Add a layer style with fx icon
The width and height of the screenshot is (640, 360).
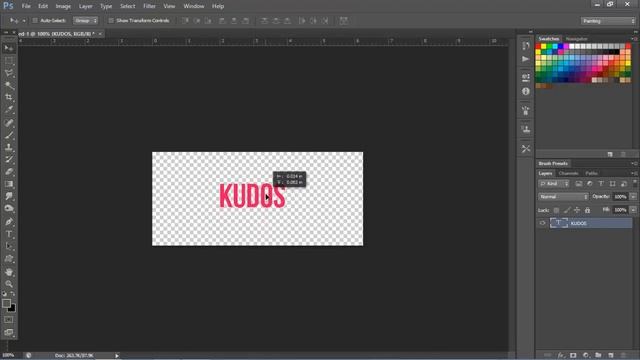(561, 355)
